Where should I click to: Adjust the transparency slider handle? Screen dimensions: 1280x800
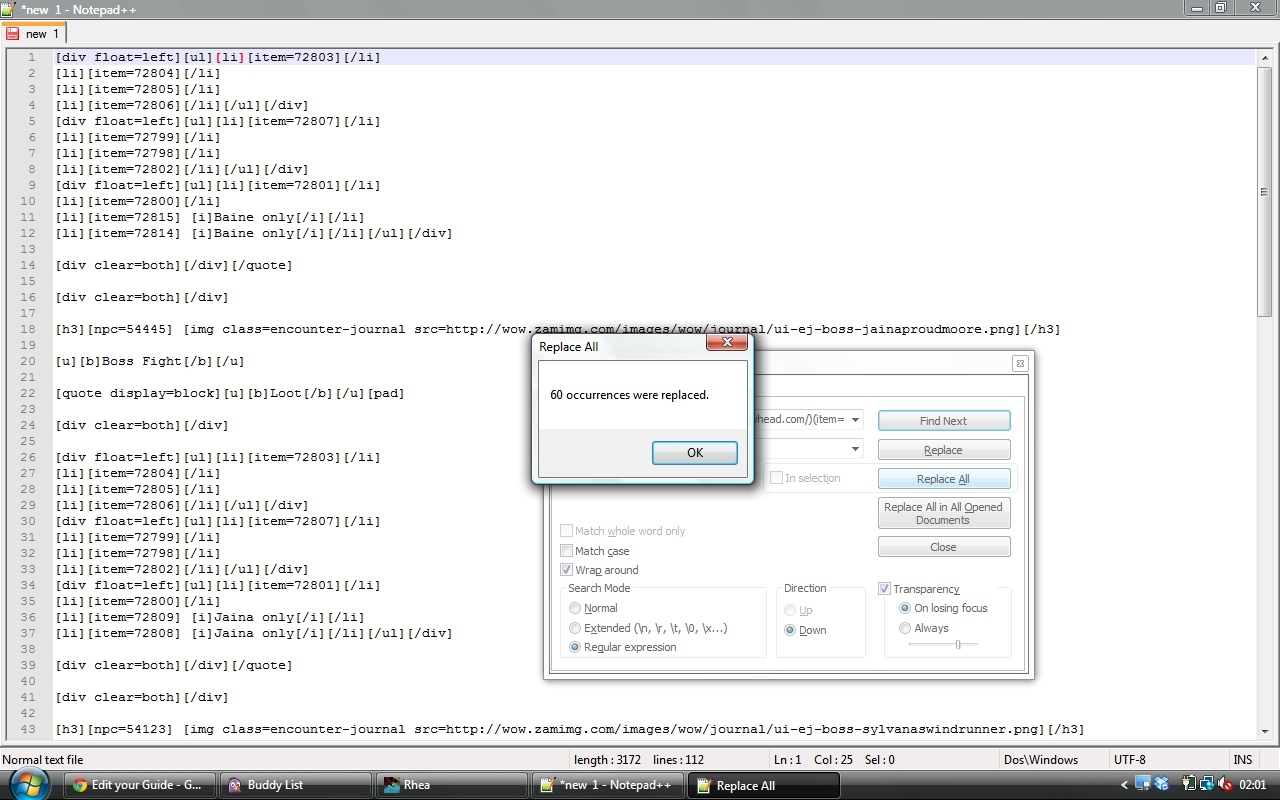click(958, 645)
